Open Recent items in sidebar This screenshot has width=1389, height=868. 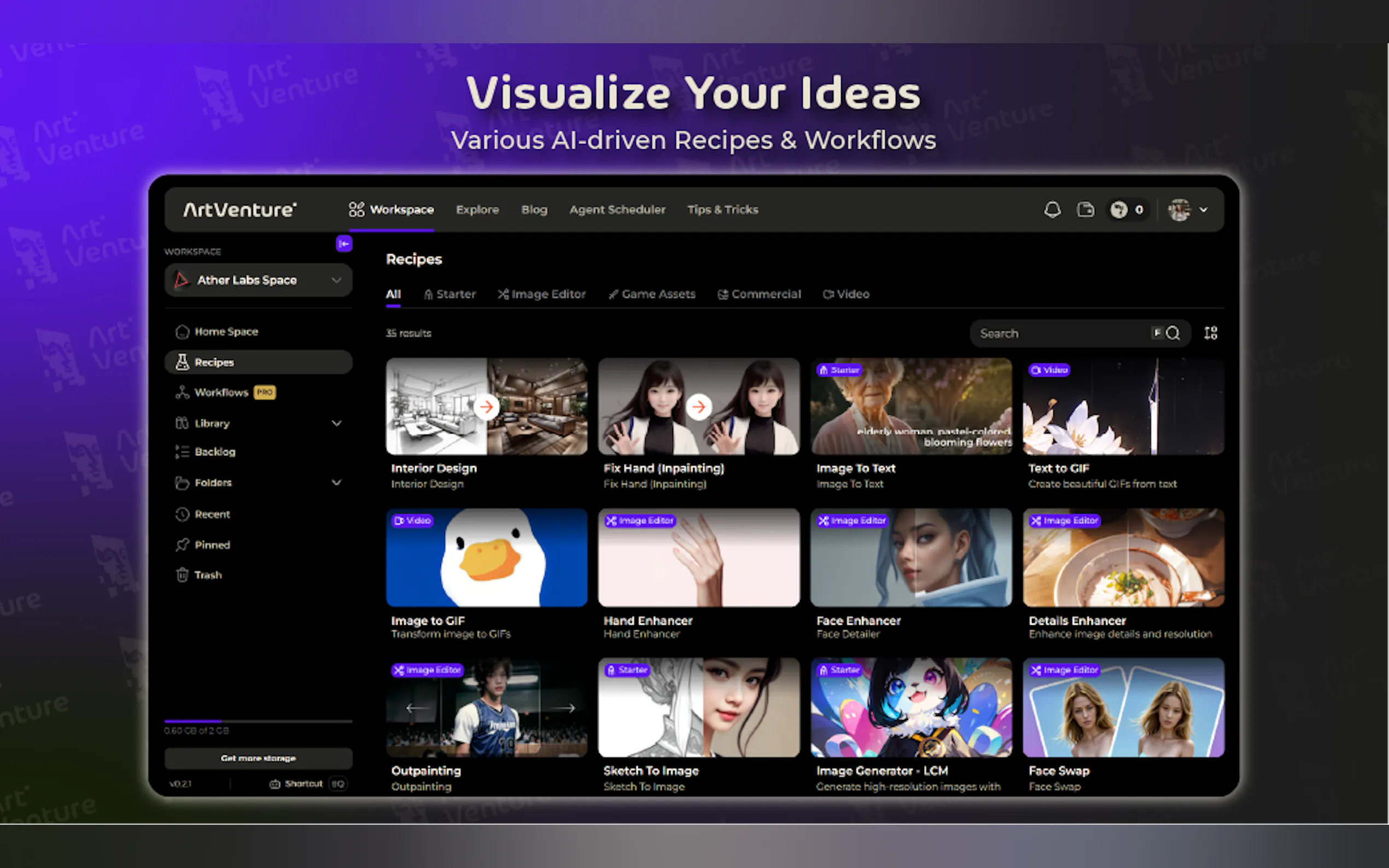(x=211, y=514)
